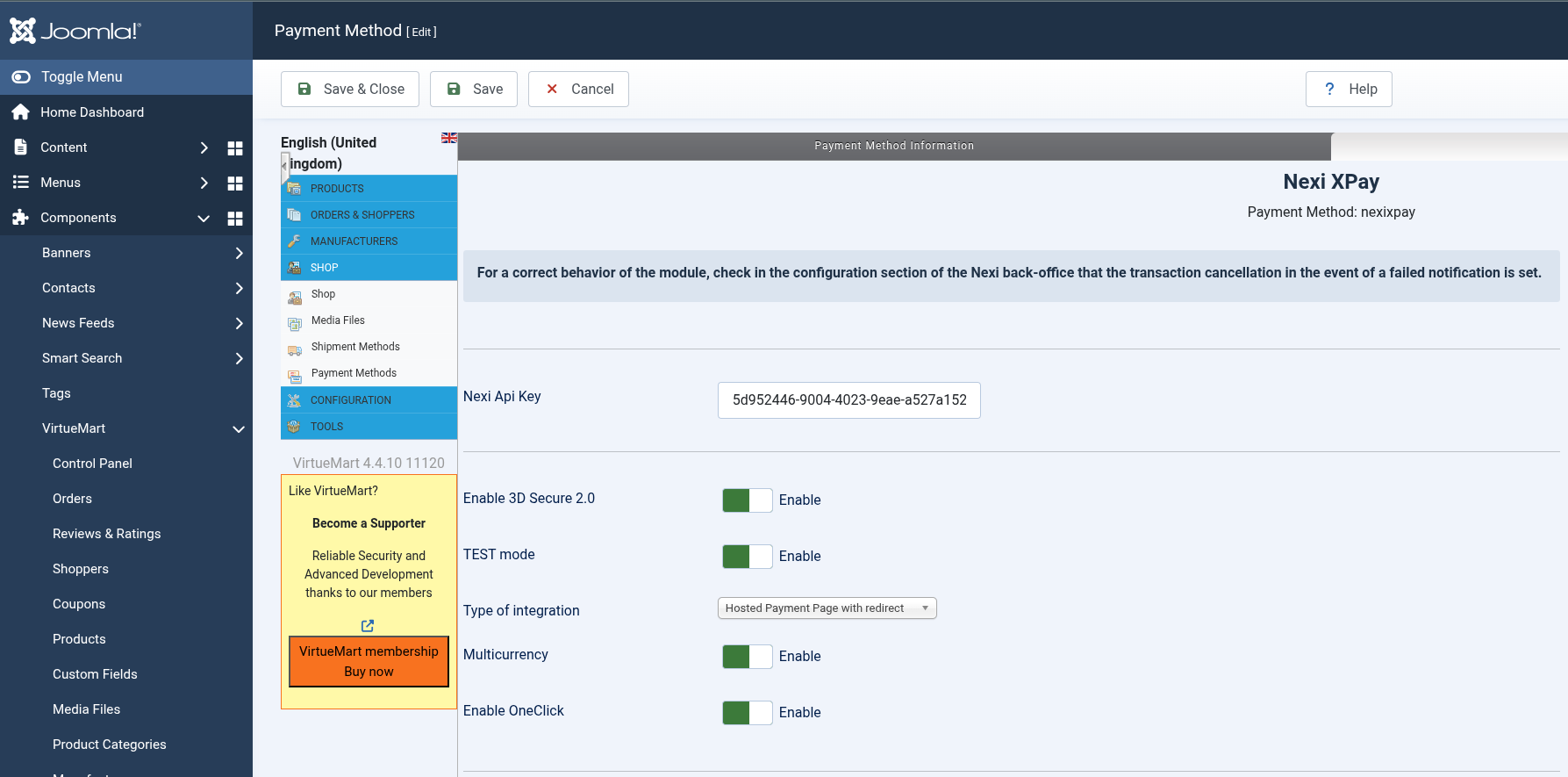
Task: Open the Components dashboard grid icon
Action: 235,219
